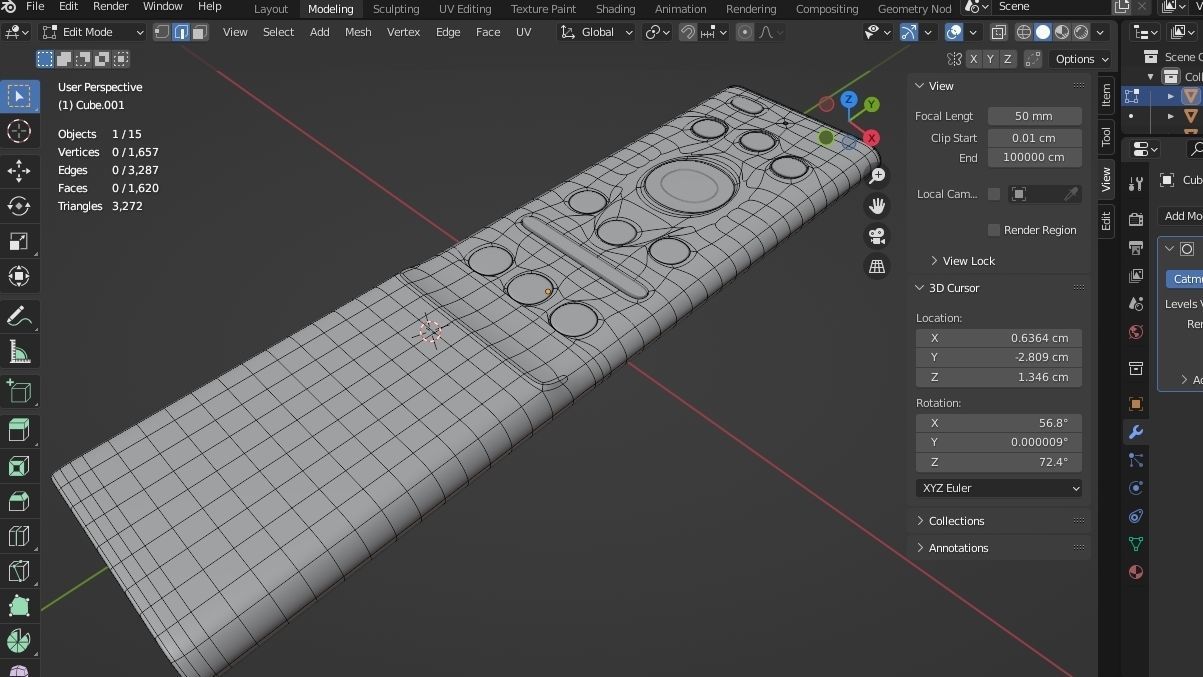This screenshot has width=1203, height=677.
Task: Enable the Render Region checkbox
Action: click(x=993, y=229)
